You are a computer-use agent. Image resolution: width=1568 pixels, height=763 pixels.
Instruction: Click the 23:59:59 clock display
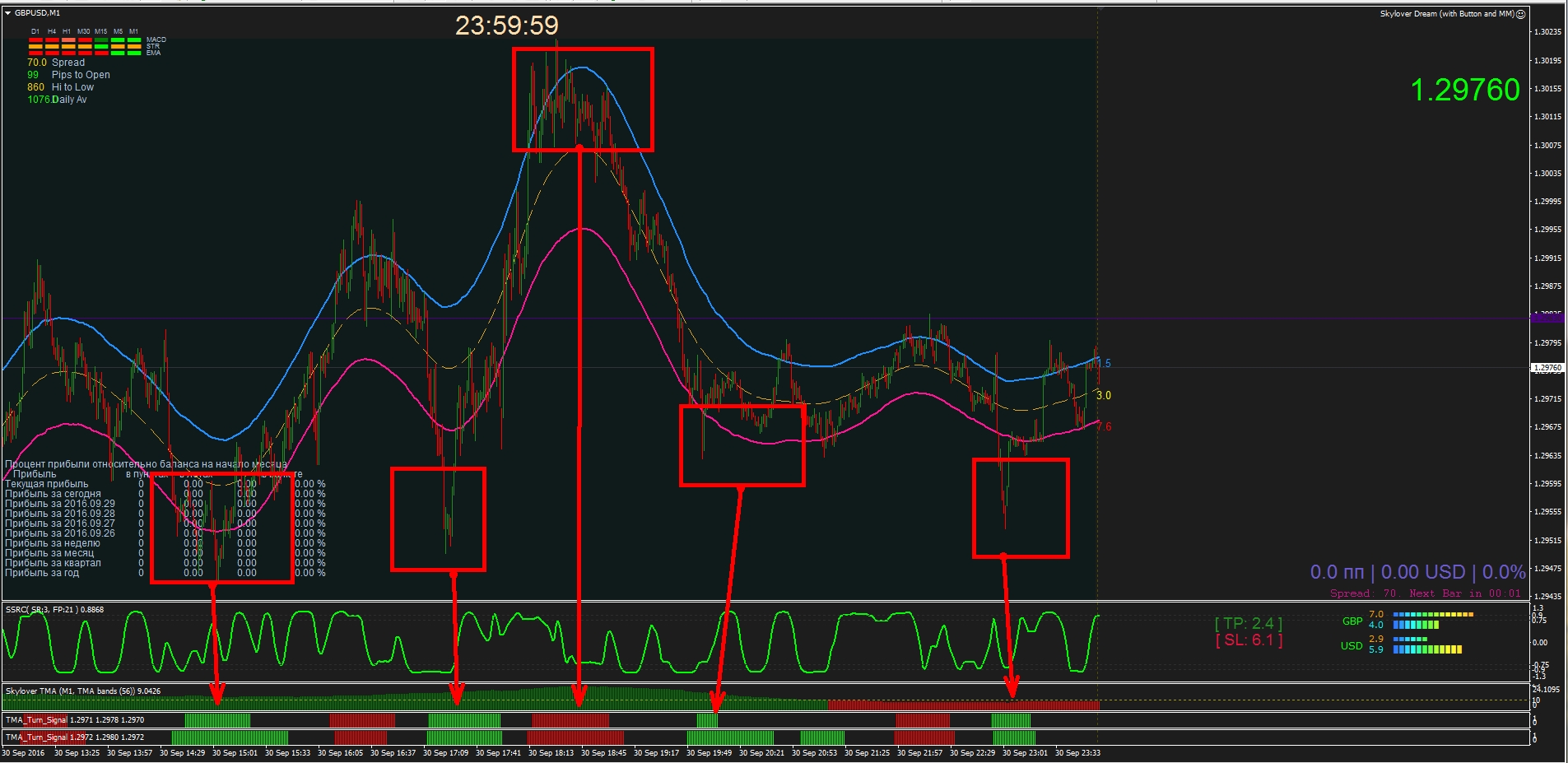click(507, 26)
